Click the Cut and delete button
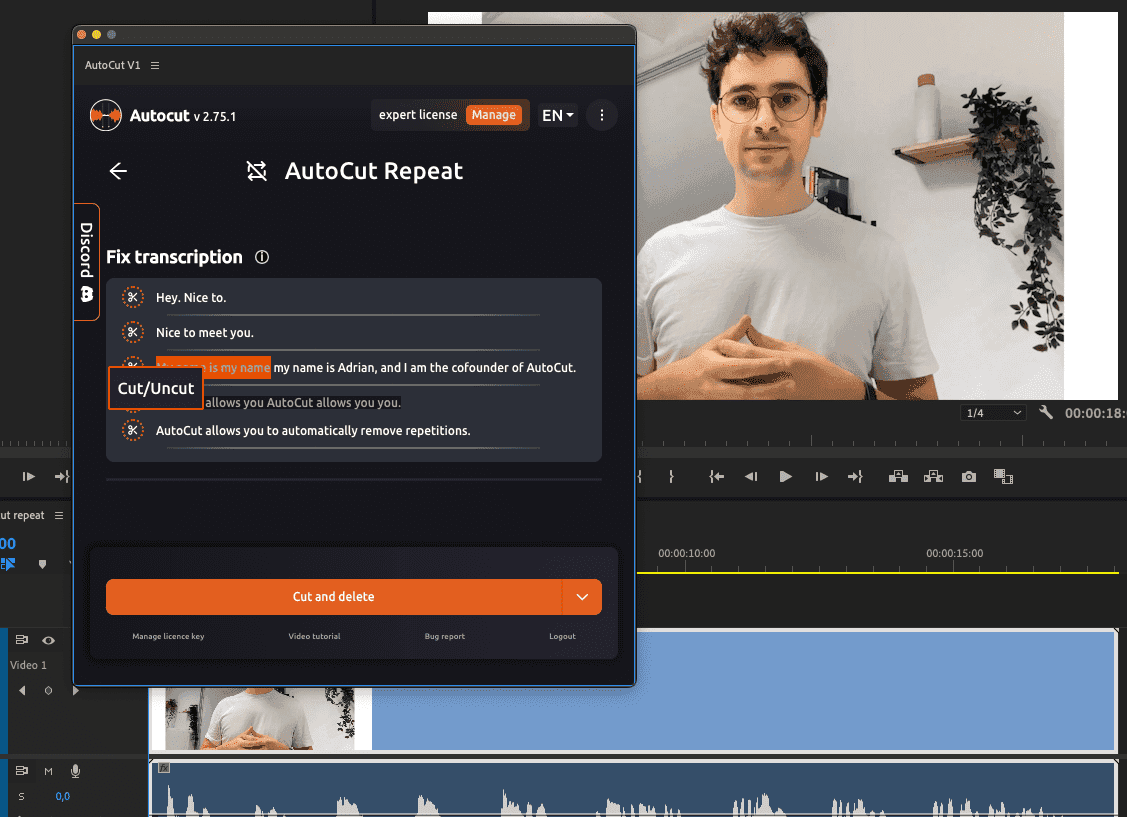 point(334,596)
